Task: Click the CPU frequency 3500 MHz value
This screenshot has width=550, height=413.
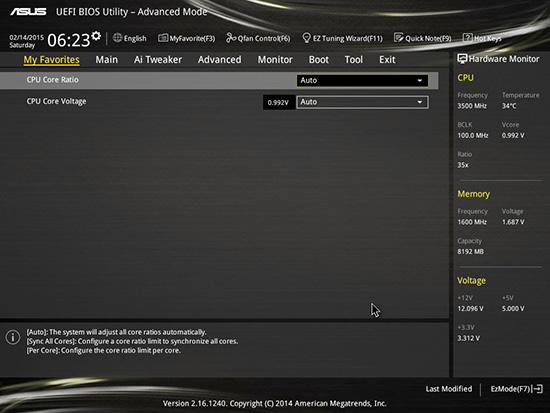Action: pyautogui.click(x=472, y=106)
